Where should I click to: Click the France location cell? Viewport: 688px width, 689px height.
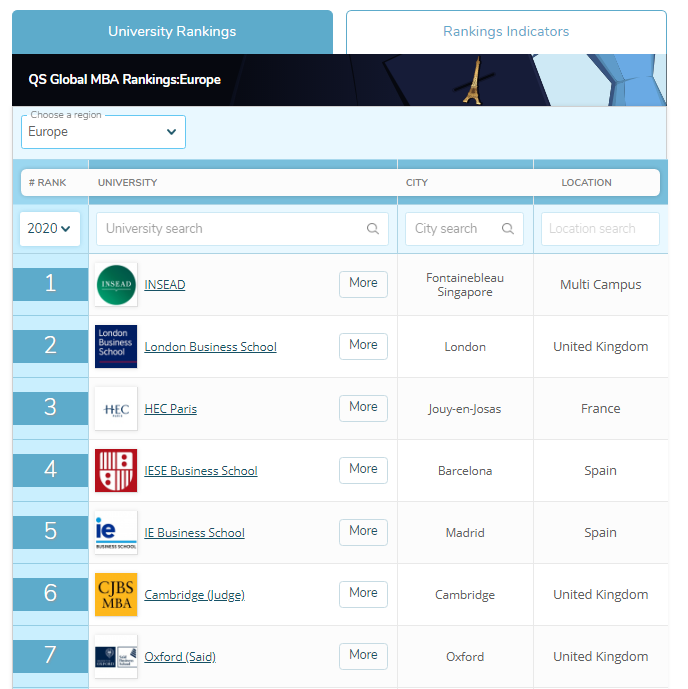[x=600, y=409]
